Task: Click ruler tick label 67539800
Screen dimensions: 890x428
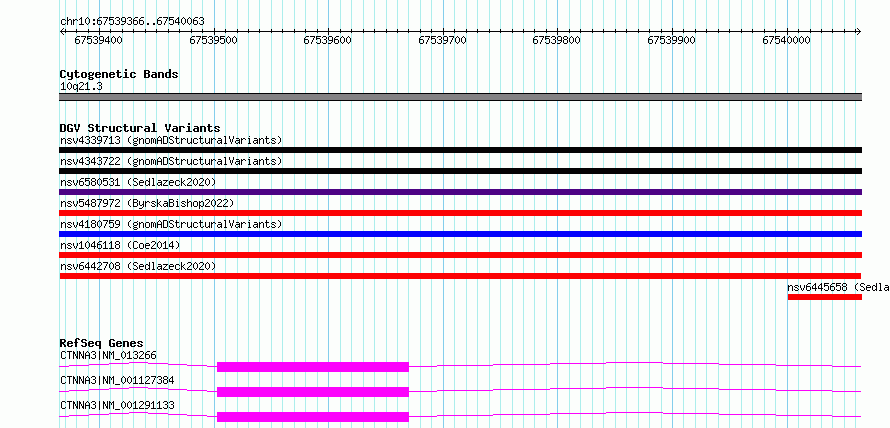Action: point(557,40)
